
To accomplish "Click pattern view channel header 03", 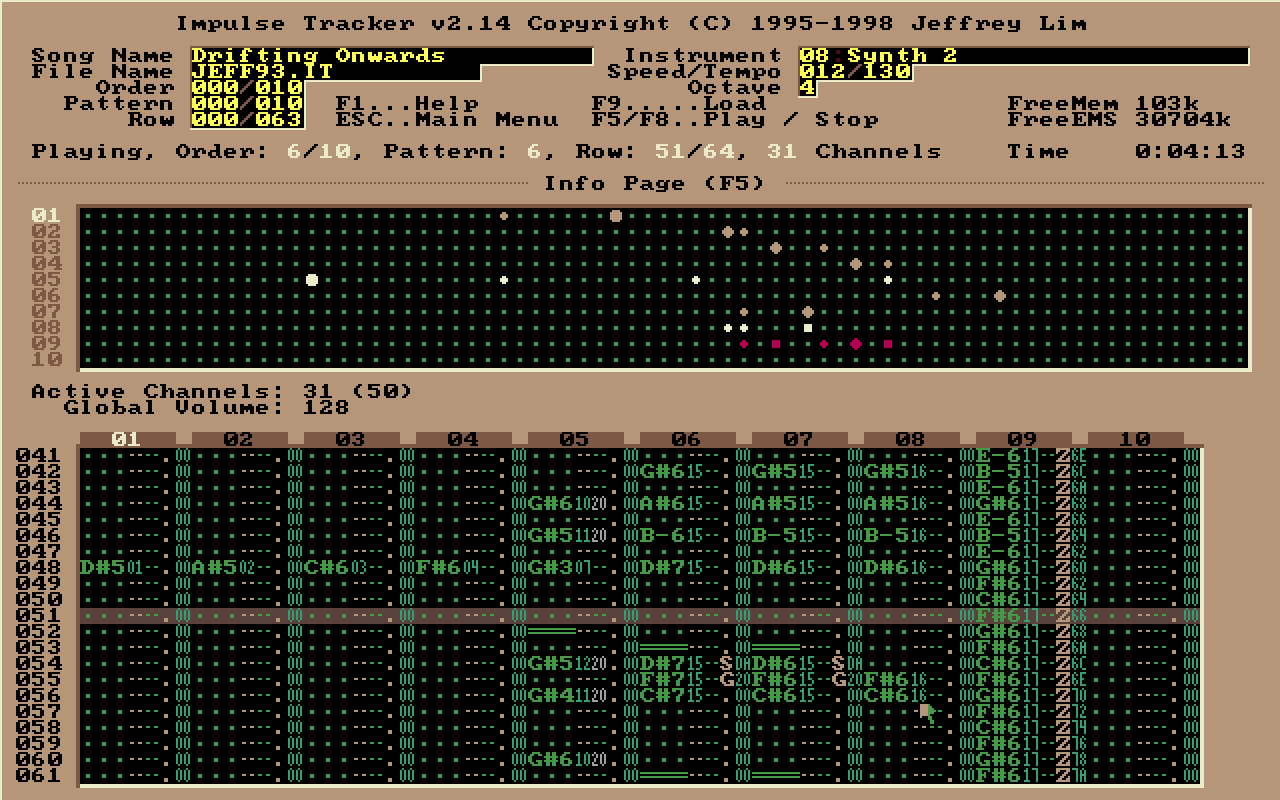I will [351, 439].
